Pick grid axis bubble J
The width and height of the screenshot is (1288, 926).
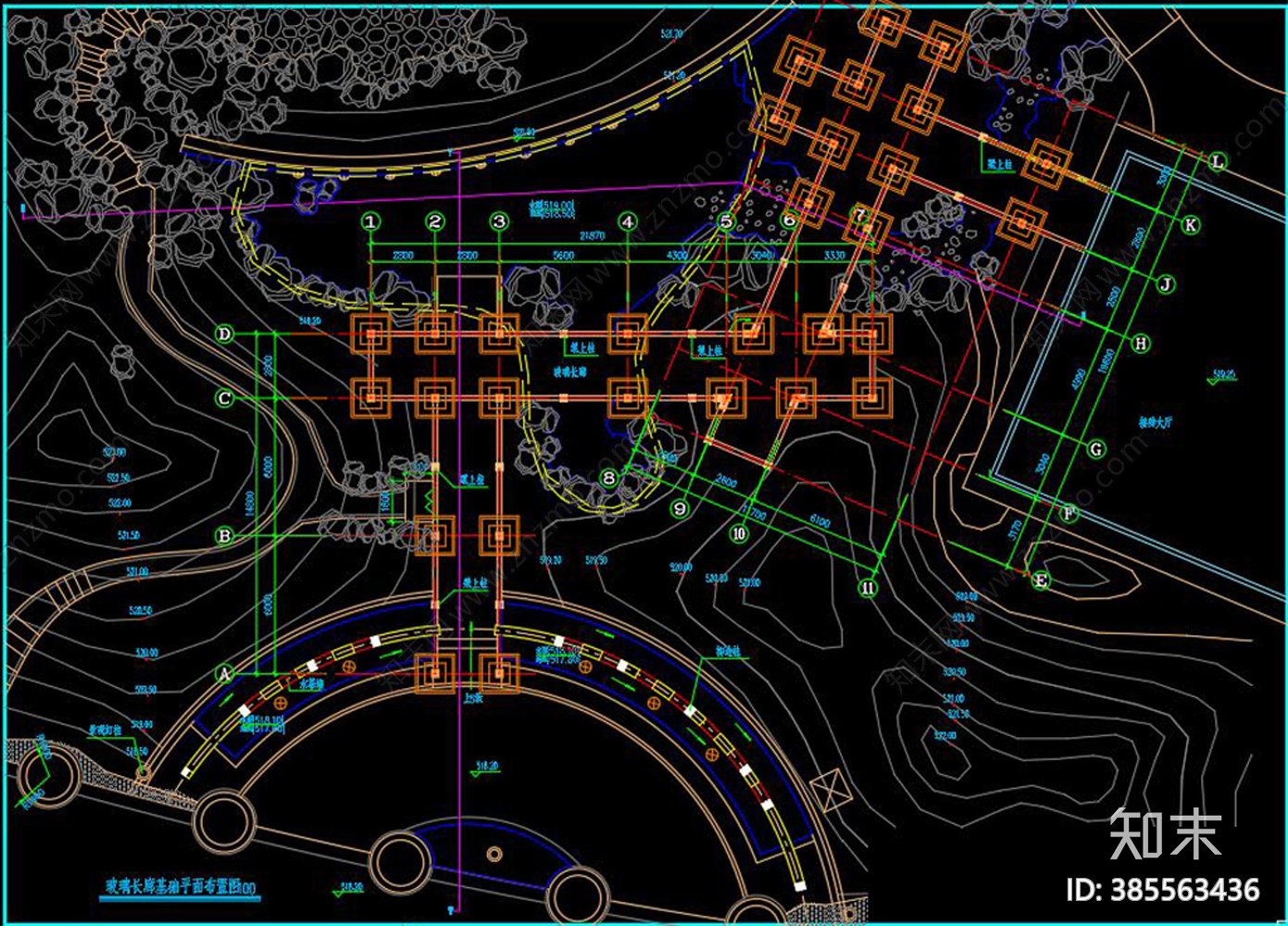pos(1166,284)
